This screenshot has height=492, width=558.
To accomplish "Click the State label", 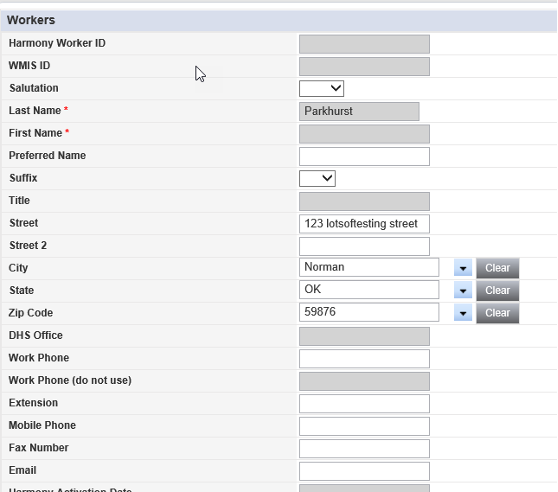I will [x=22, y=290].
